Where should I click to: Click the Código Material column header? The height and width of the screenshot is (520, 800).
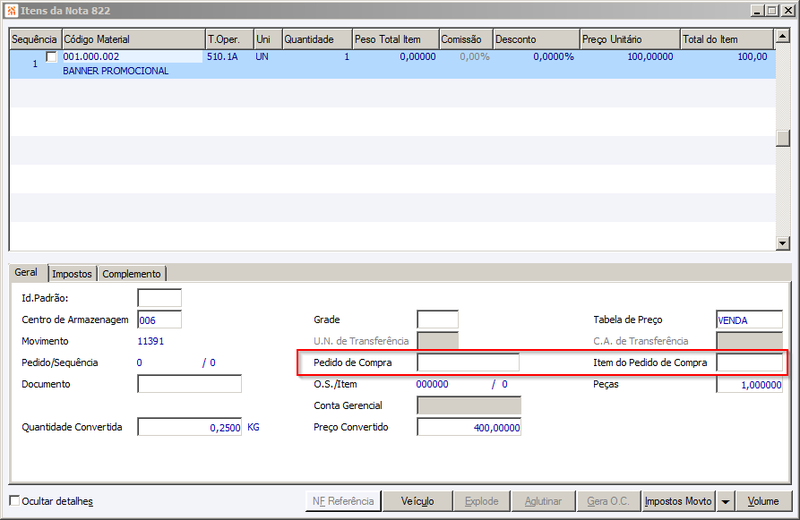coord(133,39)
